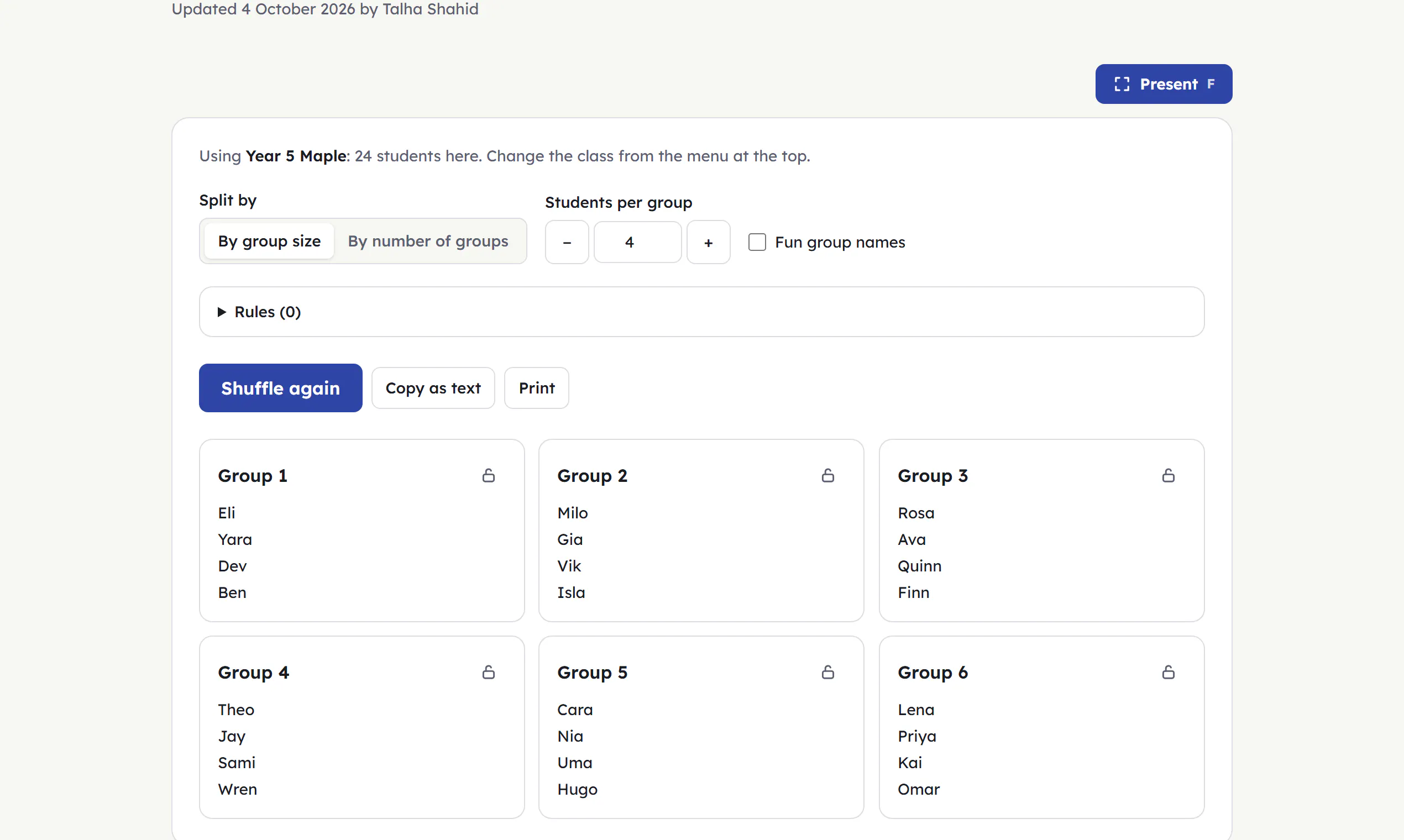Viewport: 1404px width, 840px height.
Task: Switch to By number of groups
Action: point(428,241)
